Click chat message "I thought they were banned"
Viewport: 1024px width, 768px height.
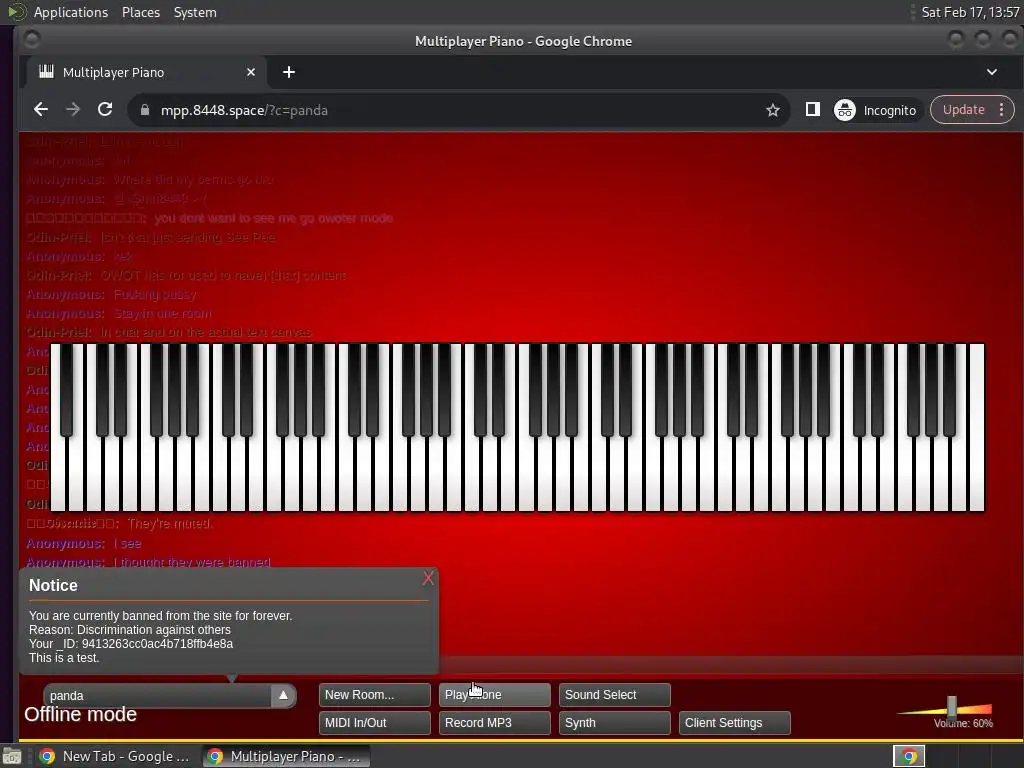(x=192, y=562)
